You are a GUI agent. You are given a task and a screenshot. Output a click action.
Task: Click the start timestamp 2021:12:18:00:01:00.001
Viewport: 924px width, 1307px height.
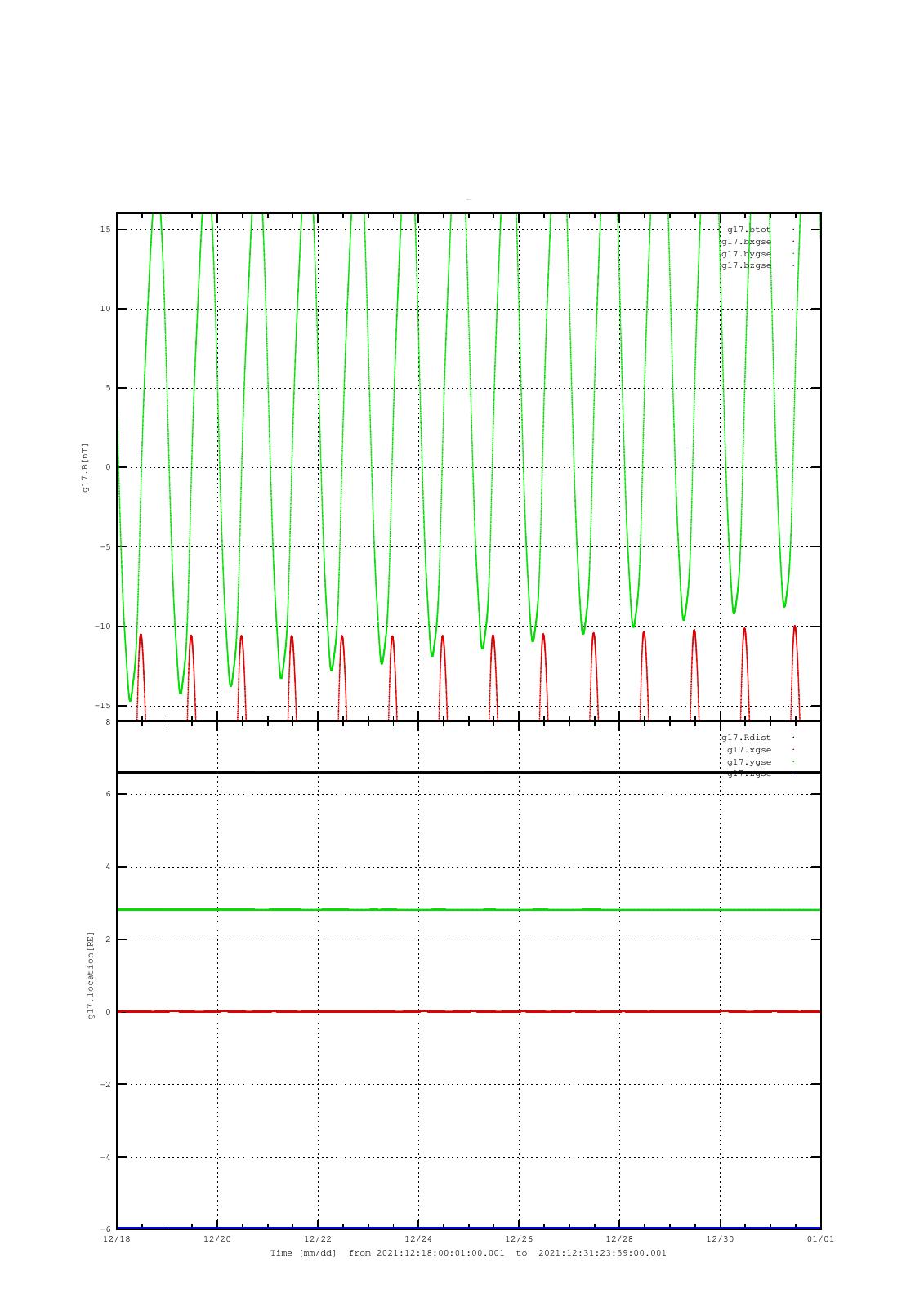point(440,1253)
